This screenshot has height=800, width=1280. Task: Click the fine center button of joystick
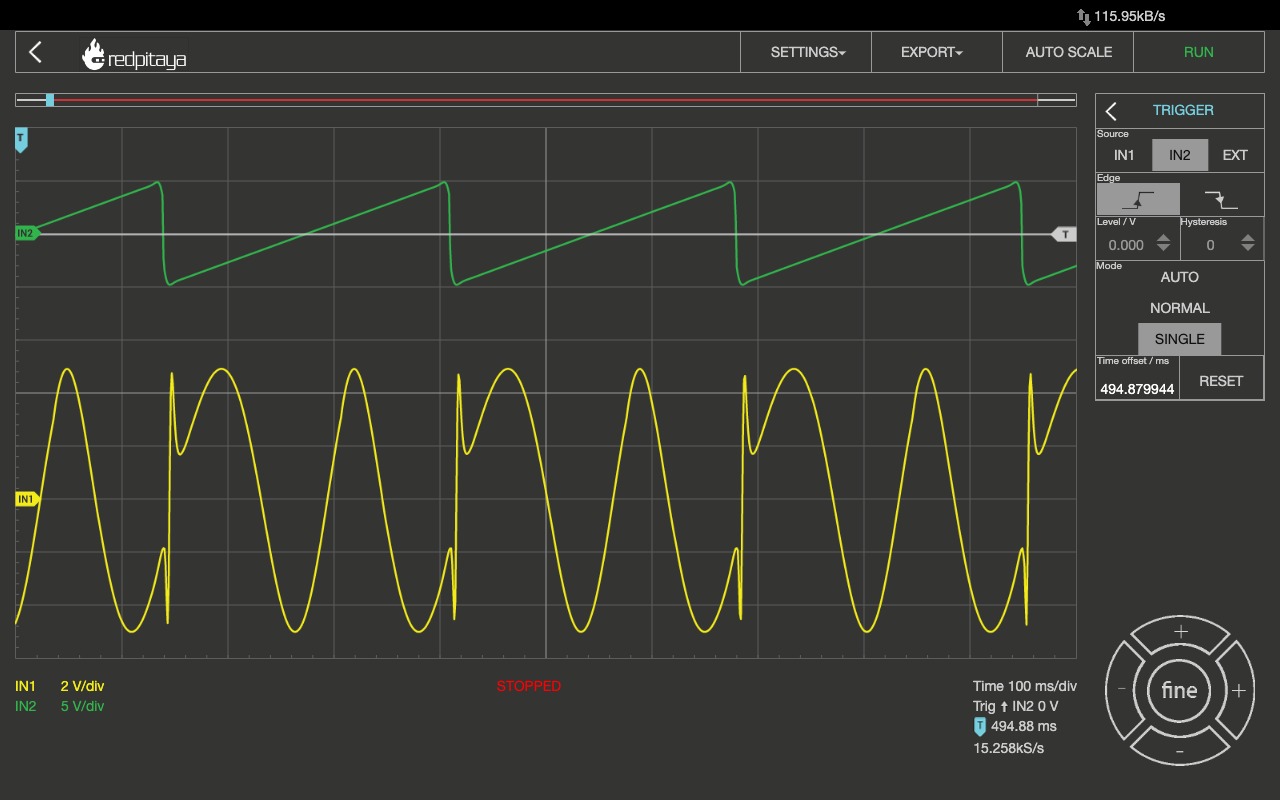click(x=1180, y=690)
